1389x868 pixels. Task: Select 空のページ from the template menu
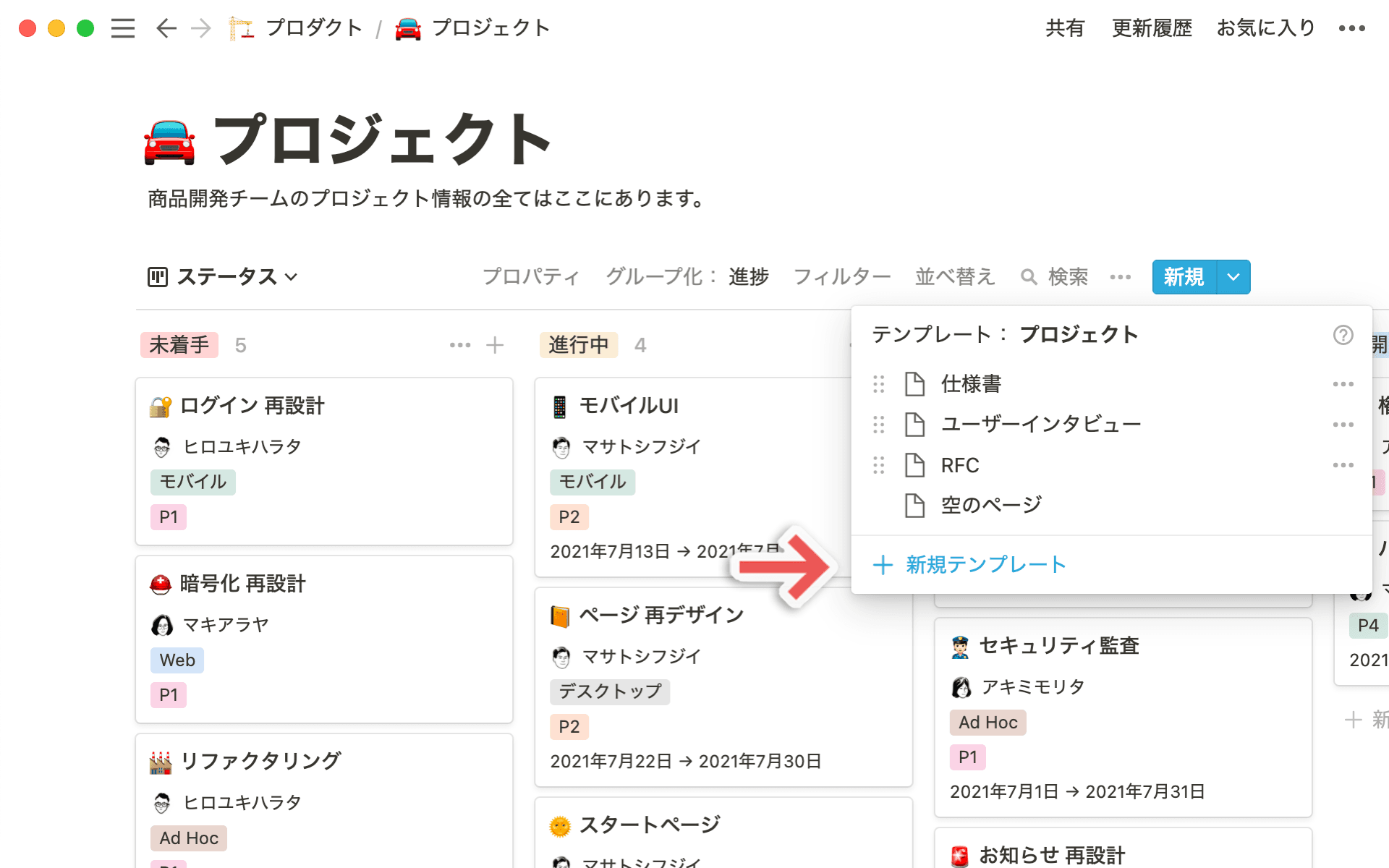tap(990, 505)
